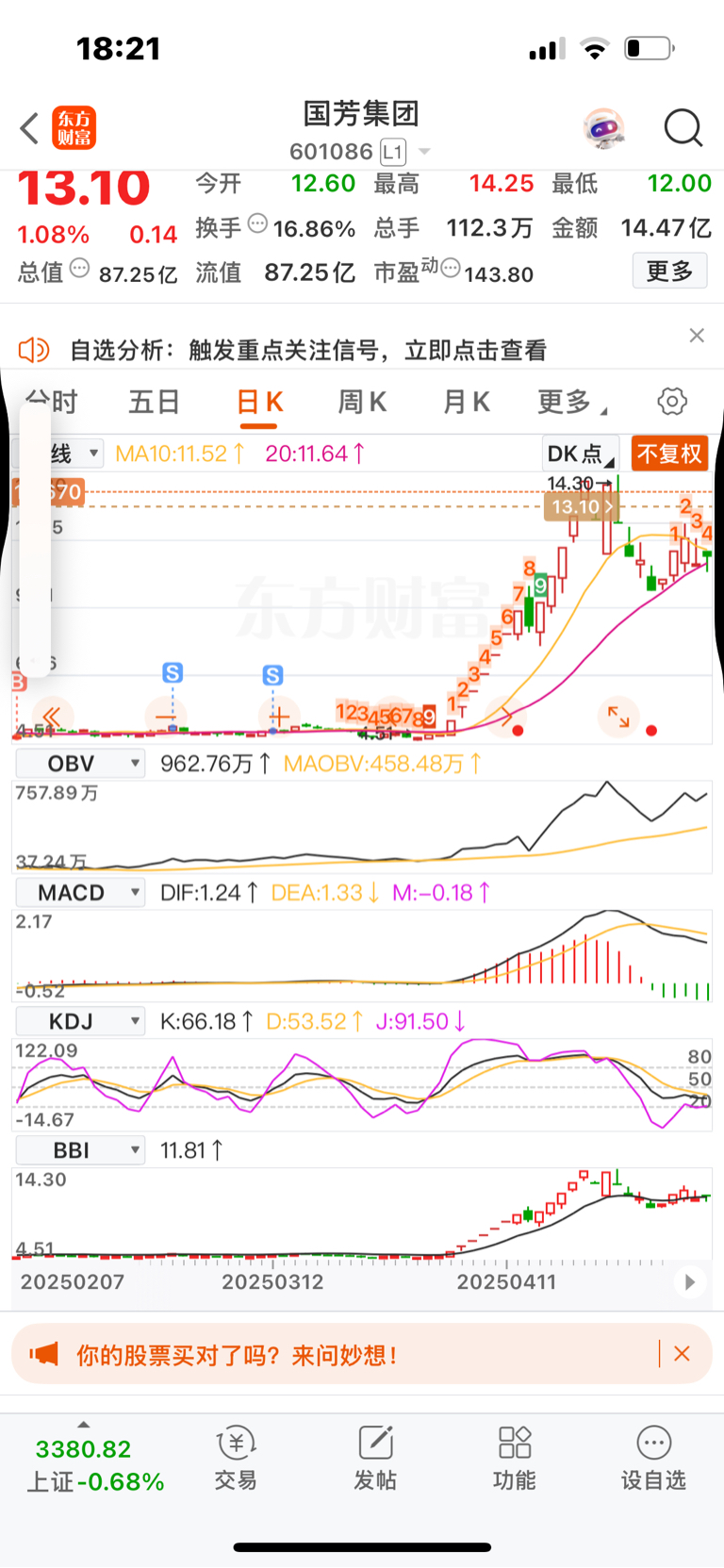Open the 交易 trade icon
Screen dimensions: 724x1568
click(x=236, y=1458)
